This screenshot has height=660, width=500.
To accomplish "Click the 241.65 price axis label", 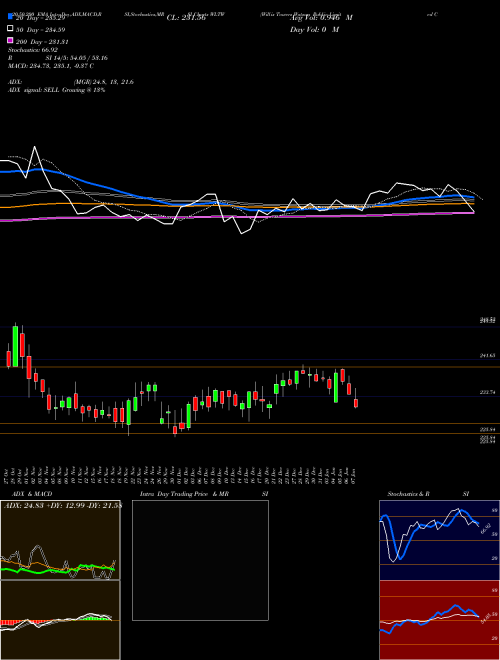I will [487, 355].
